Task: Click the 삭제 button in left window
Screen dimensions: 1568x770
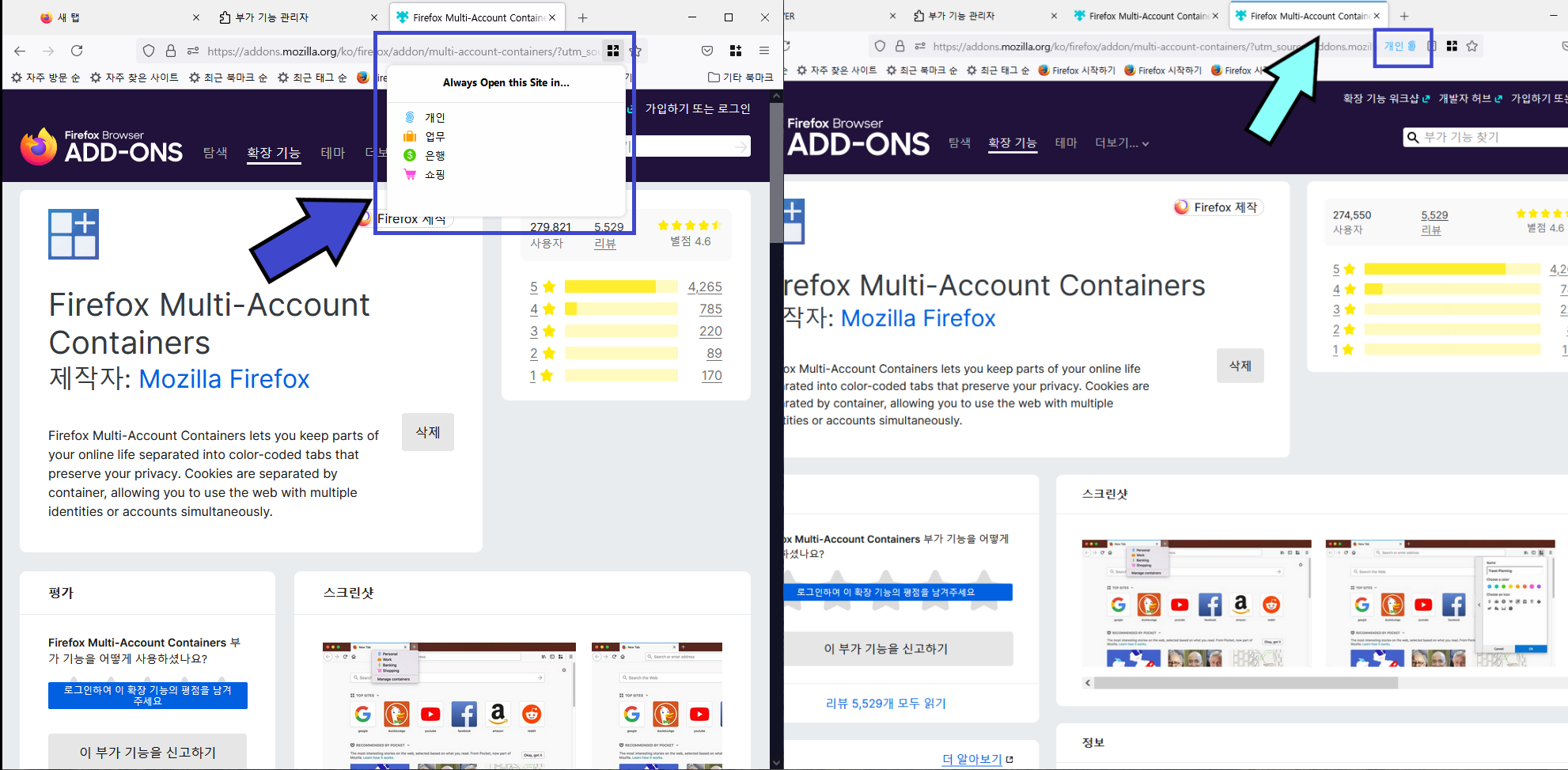Action: [x=428, y=432]
